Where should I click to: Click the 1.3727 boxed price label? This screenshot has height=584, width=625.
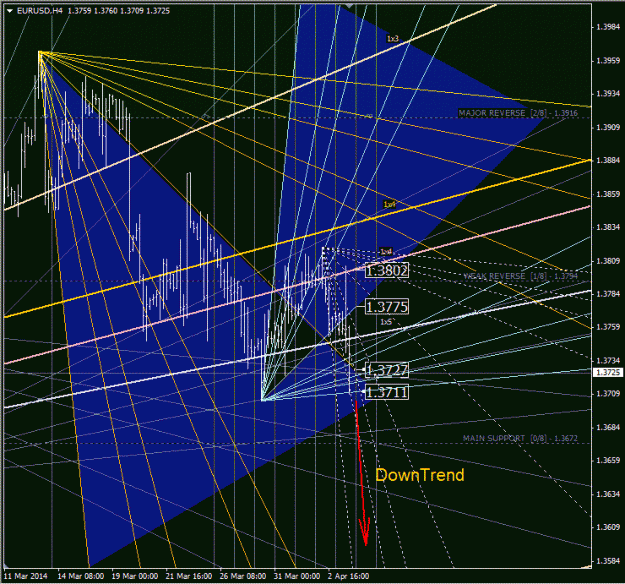387,370
